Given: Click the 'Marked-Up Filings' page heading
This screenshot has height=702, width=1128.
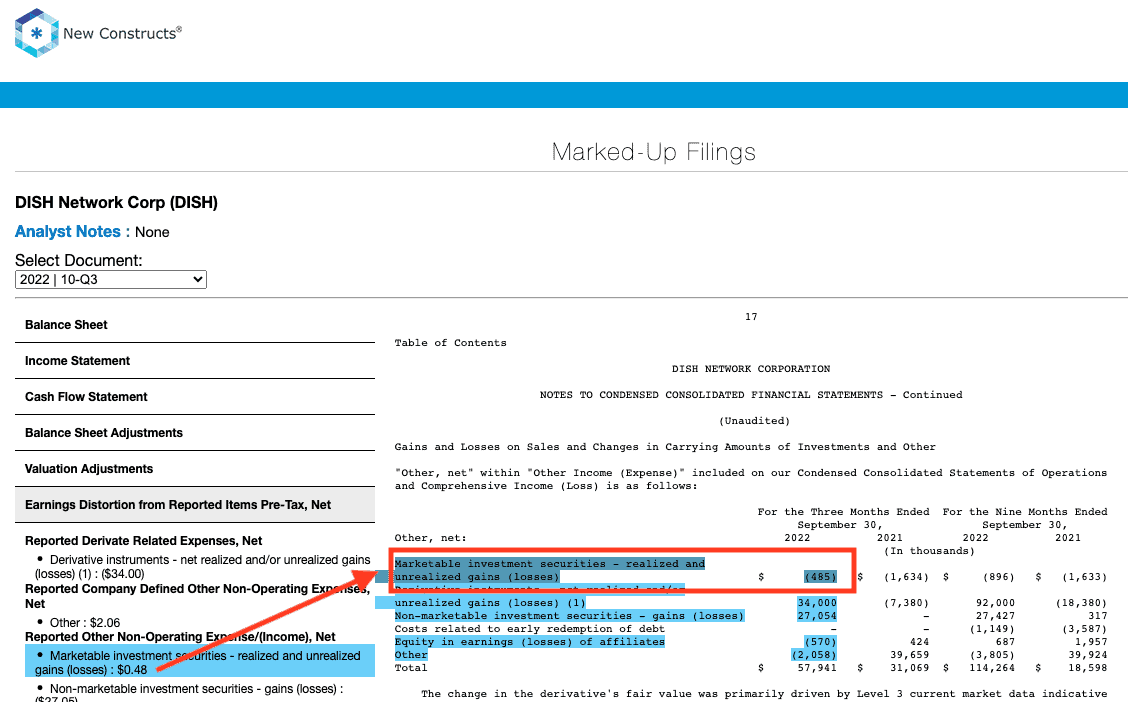Looking at the screenshot, I should point(653,152).
